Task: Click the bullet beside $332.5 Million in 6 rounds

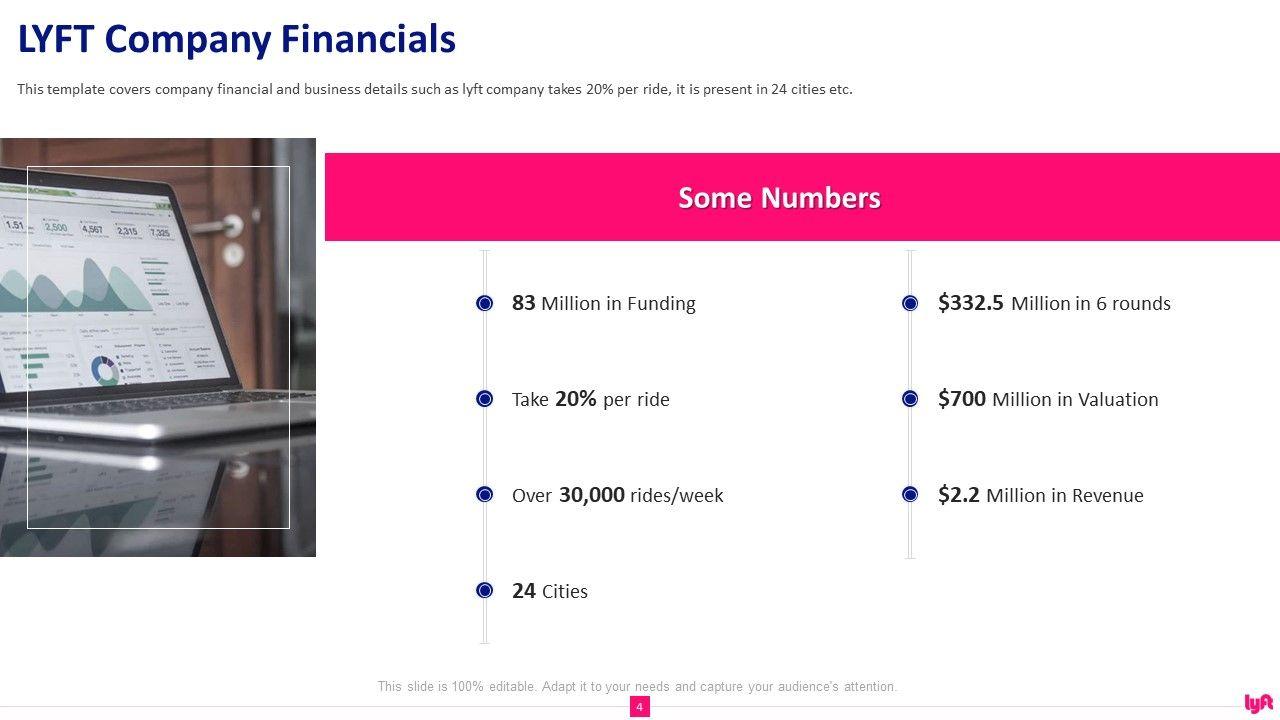Action: click(x=910, y=303)
